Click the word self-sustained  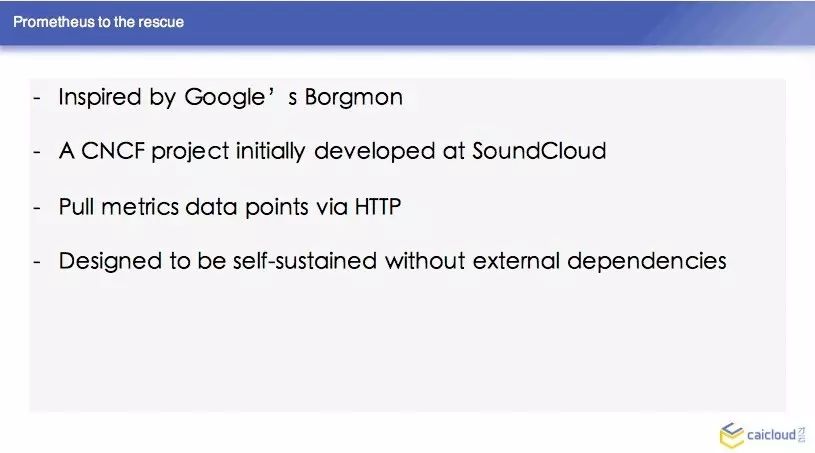(305, 261)
